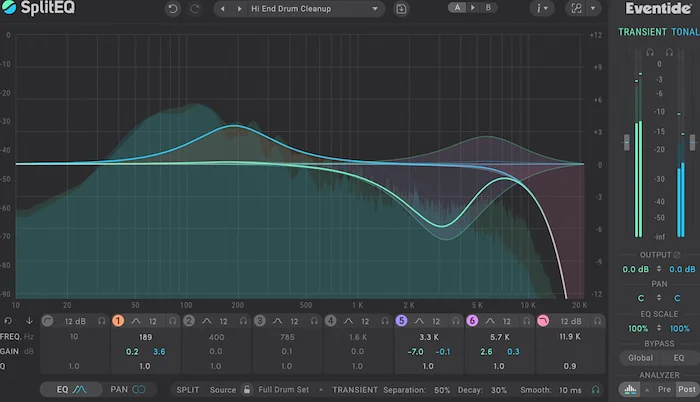
Task: Click the Pan link stepper arrows
Action: point(658,297)
